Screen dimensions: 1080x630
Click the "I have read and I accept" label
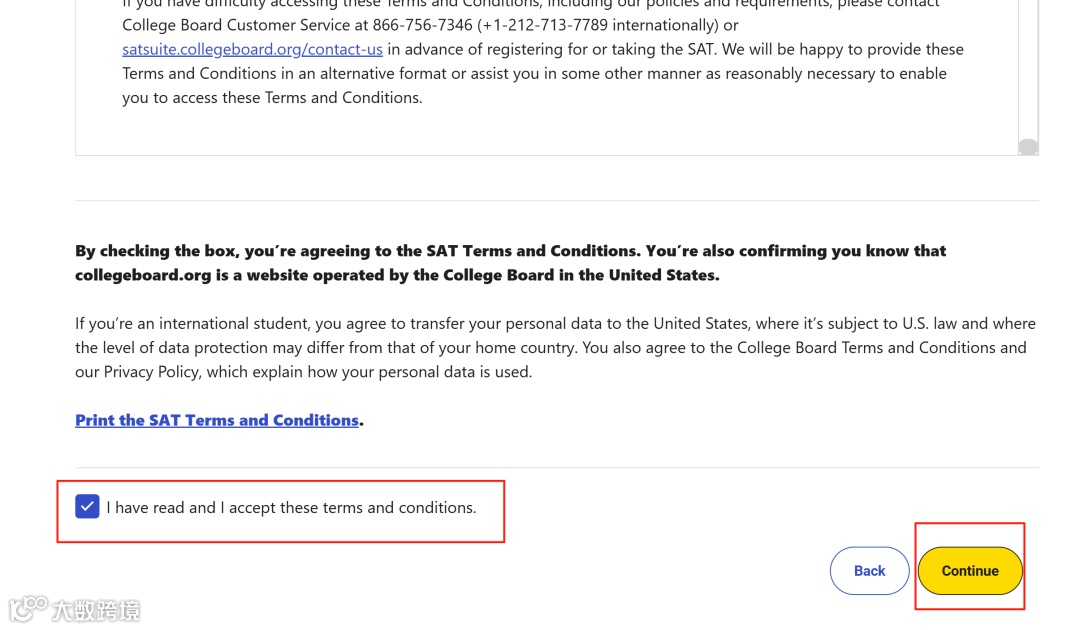click(x=291, y=508)
